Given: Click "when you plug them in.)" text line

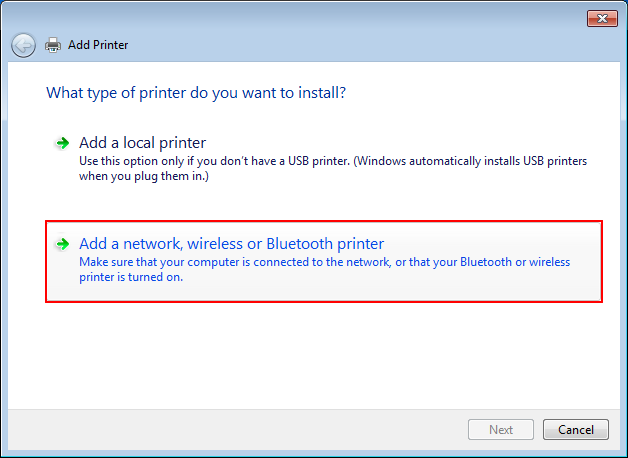Looking at the screenshot, I should click(x=144, y=176).
